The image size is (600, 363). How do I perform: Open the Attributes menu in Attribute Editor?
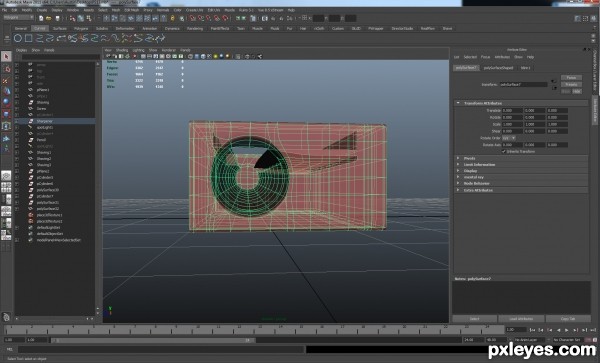pyautogui.click(x=502, y=57)
